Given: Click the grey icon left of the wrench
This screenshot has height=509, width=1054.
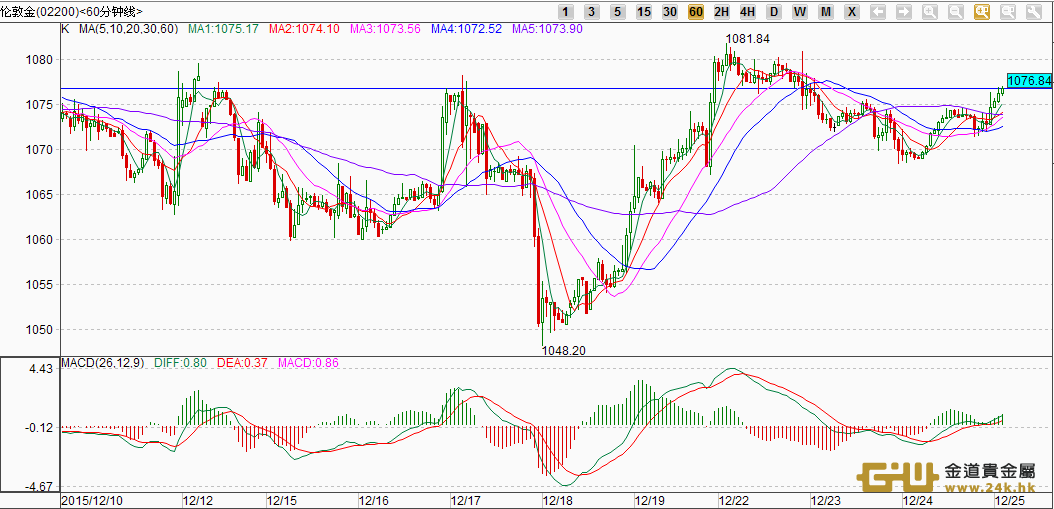Looking at the screenshot, I should click(x=1006, y=12).
